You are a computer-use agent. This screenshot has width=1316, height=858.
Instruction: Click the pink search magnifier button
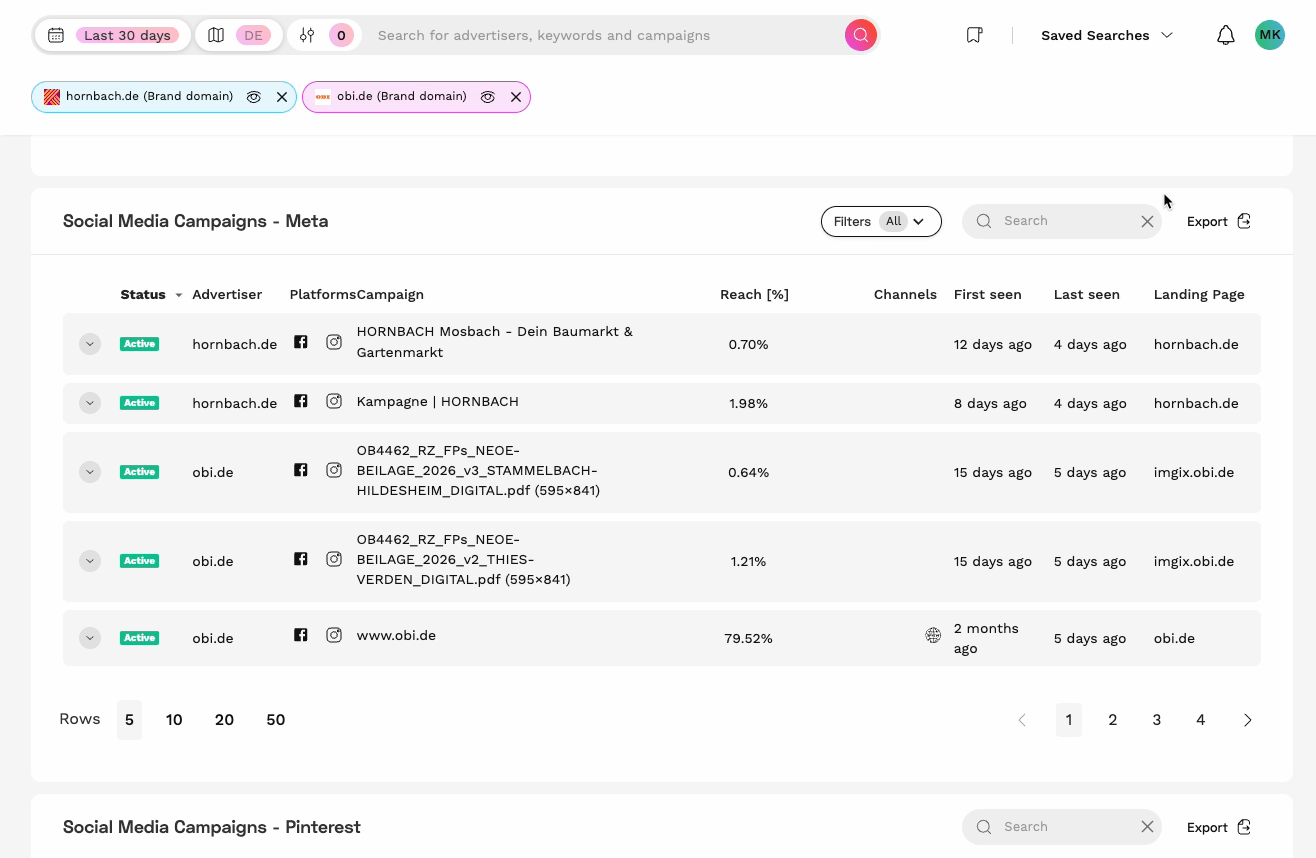(x=860, y=35)
